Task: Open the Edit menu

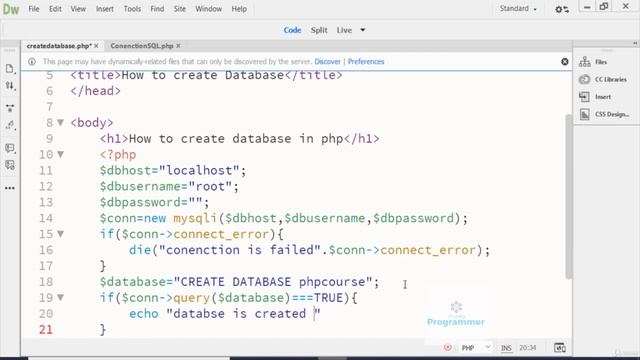Action: [55, 9]
